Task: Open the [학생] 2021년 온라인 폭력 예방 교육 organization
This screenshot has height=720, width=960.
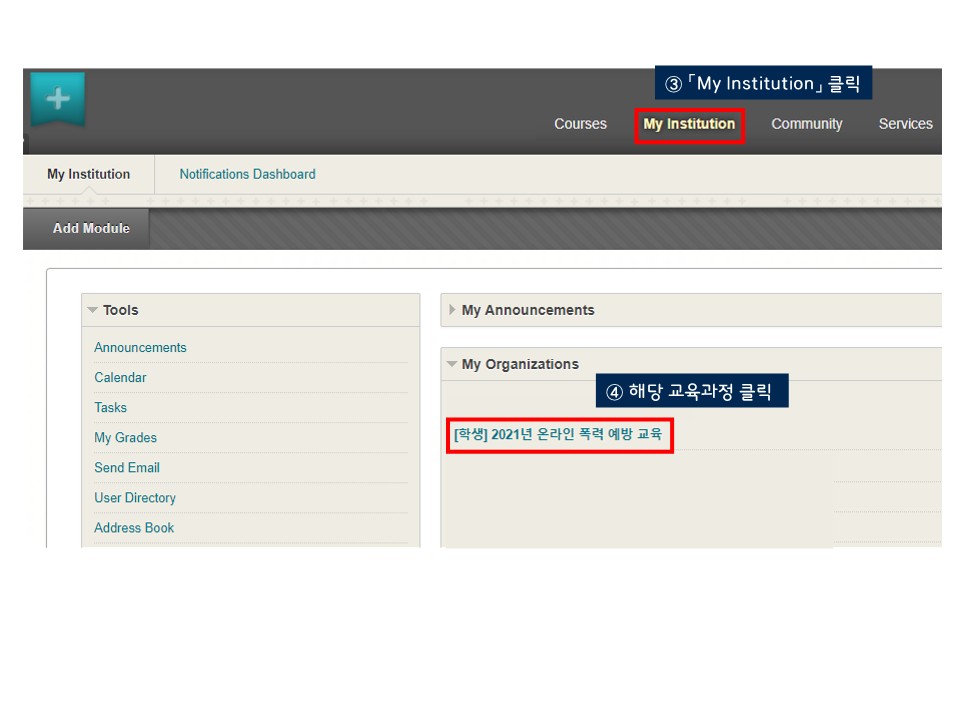Action: pos(557,435)
